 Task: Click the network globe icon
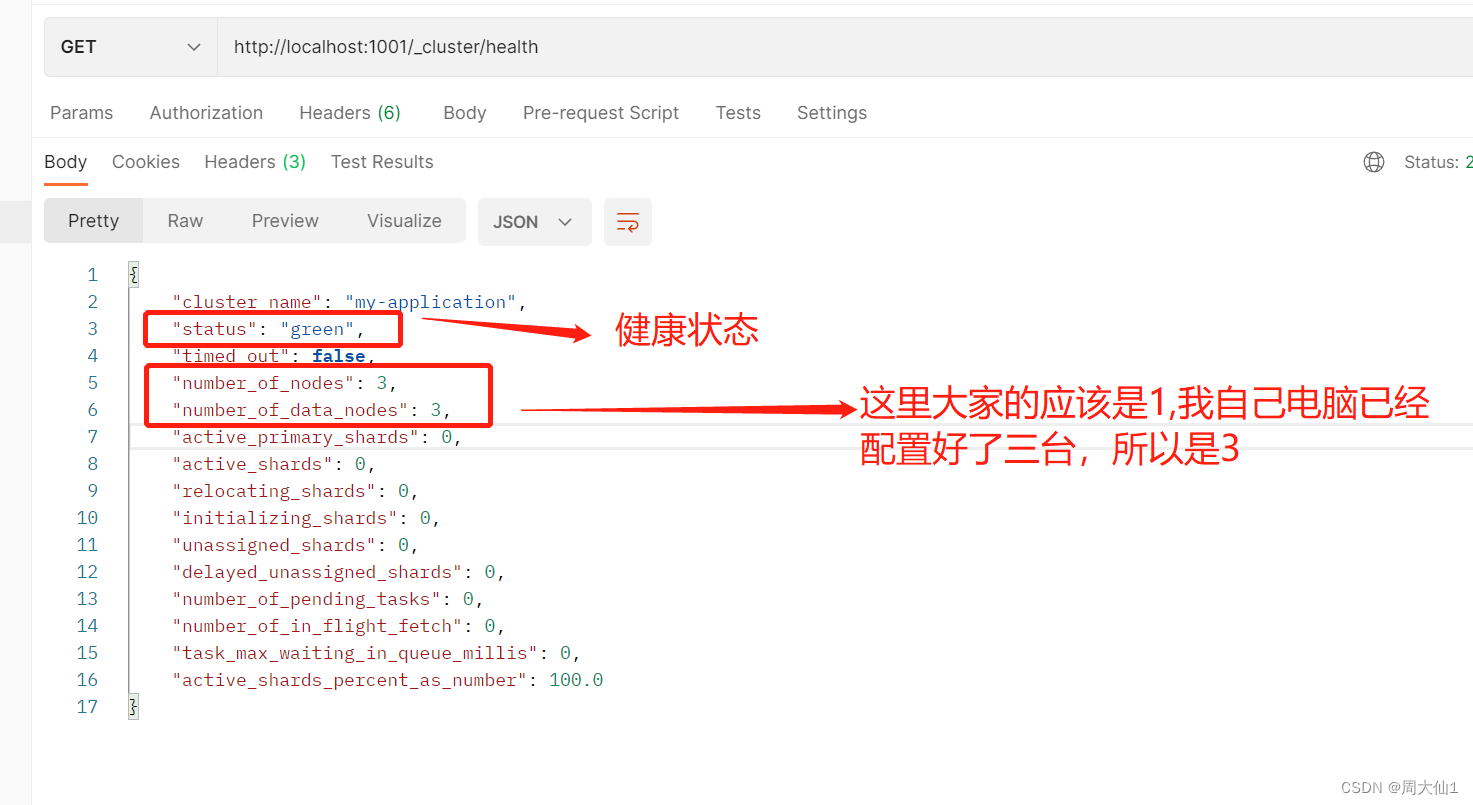pos(1374,162)
